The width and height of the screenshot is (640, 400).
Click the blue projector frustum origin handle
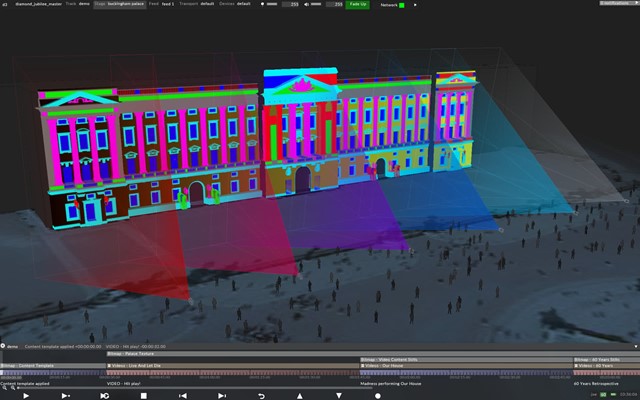(x=501, y=230)
